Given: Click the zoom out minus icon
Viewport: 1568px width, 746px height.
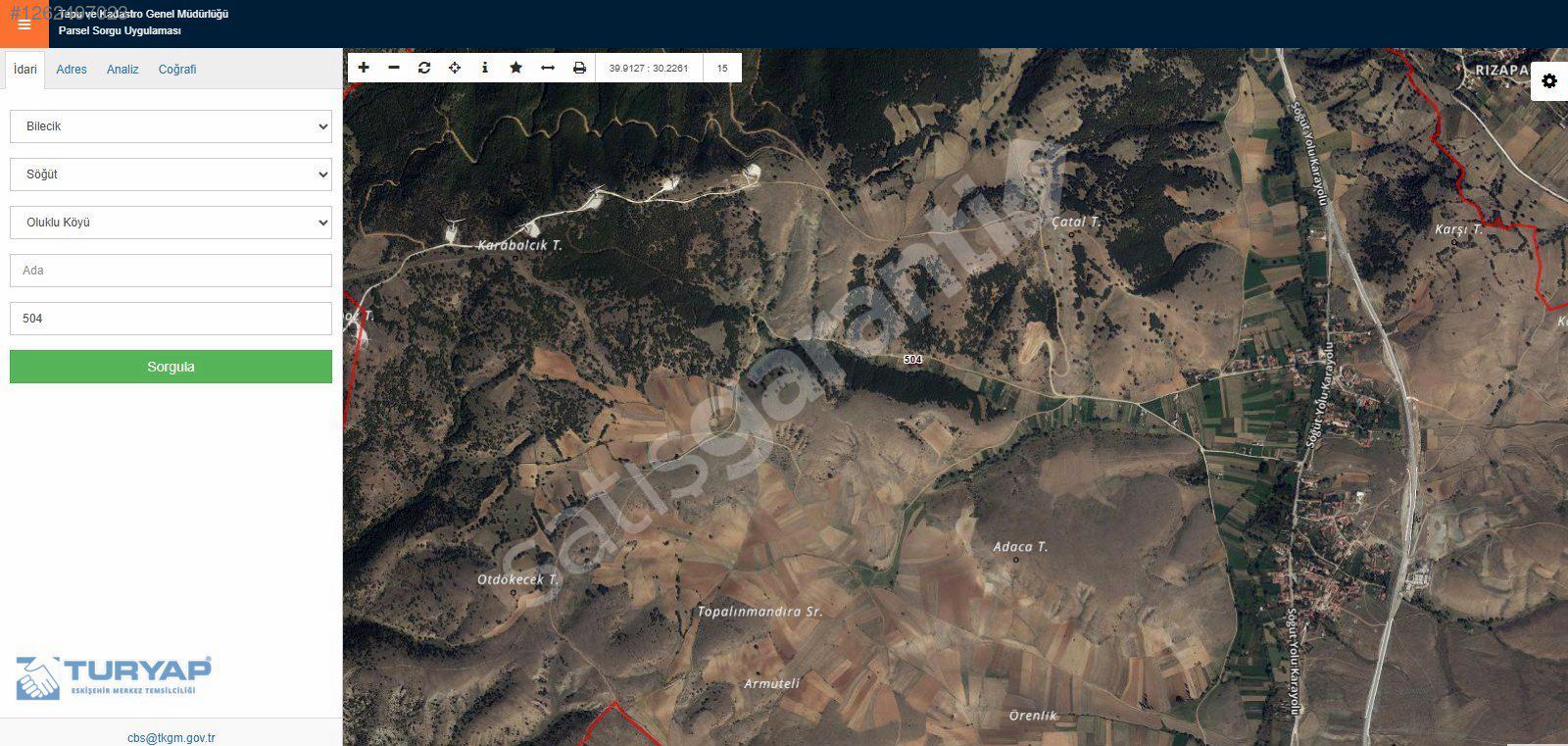Looking at the screenshot, I should coord(394,68).
